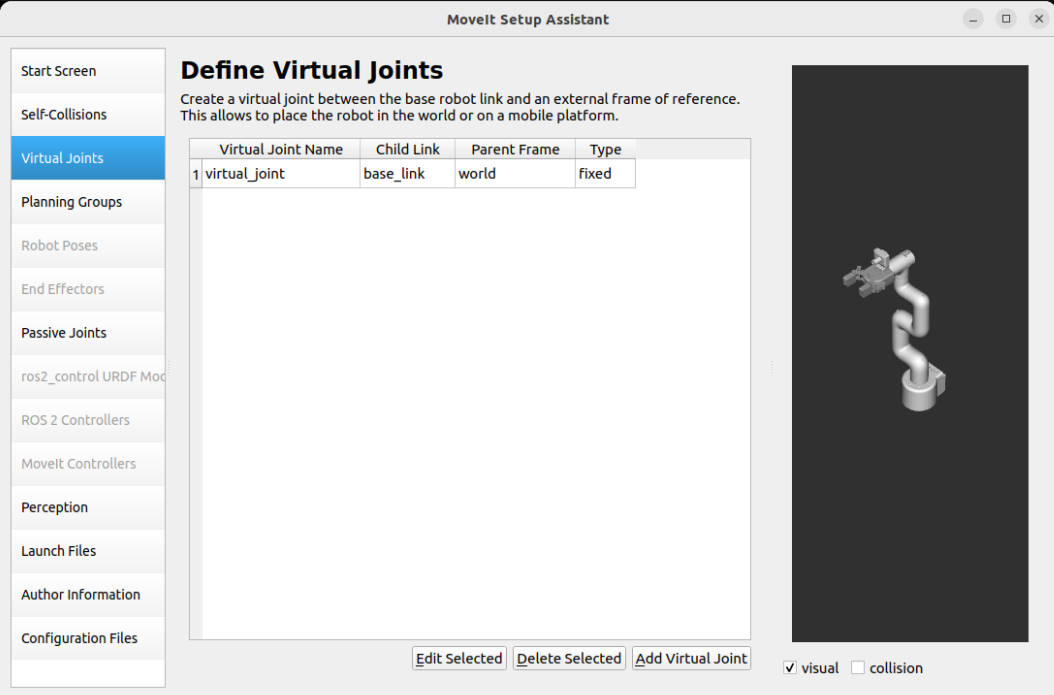Open ros2_control URDF Mod step
The image size is (1054, 695).
click(x=88, y=376)
